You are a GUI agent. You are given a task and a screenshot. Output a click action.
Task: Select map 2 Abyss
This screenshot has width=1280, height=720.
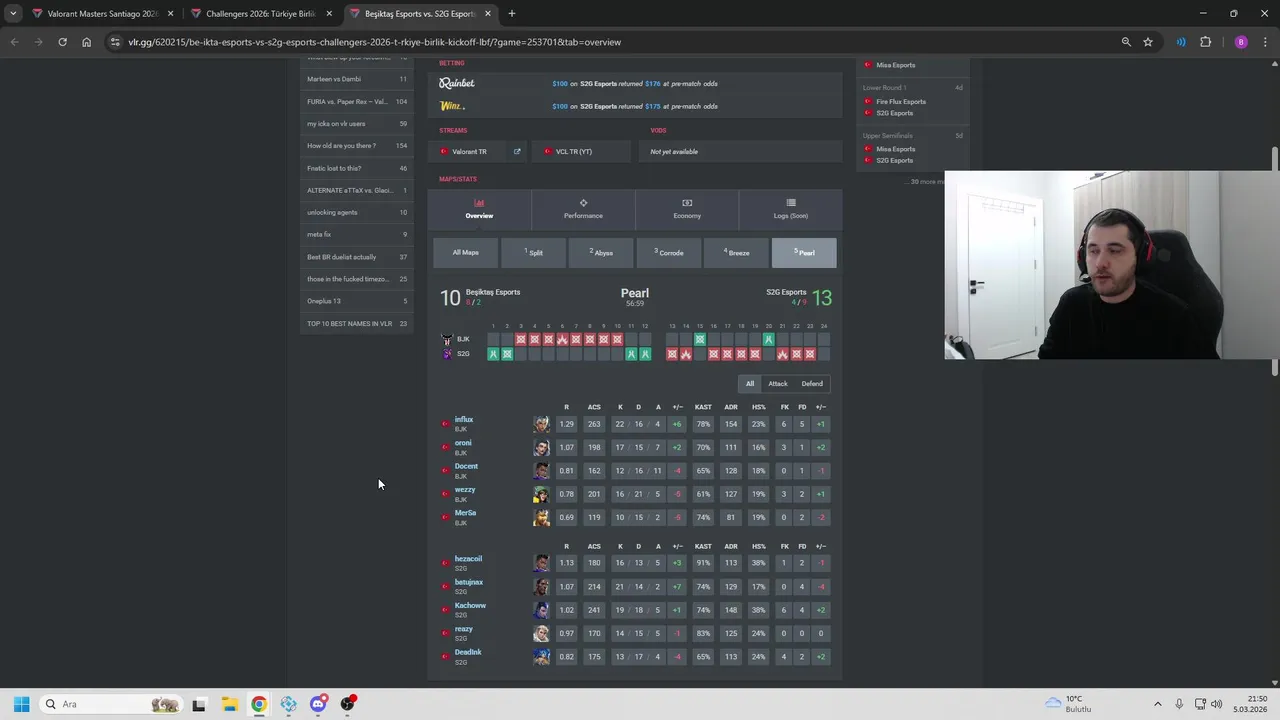tap(601, 253)
